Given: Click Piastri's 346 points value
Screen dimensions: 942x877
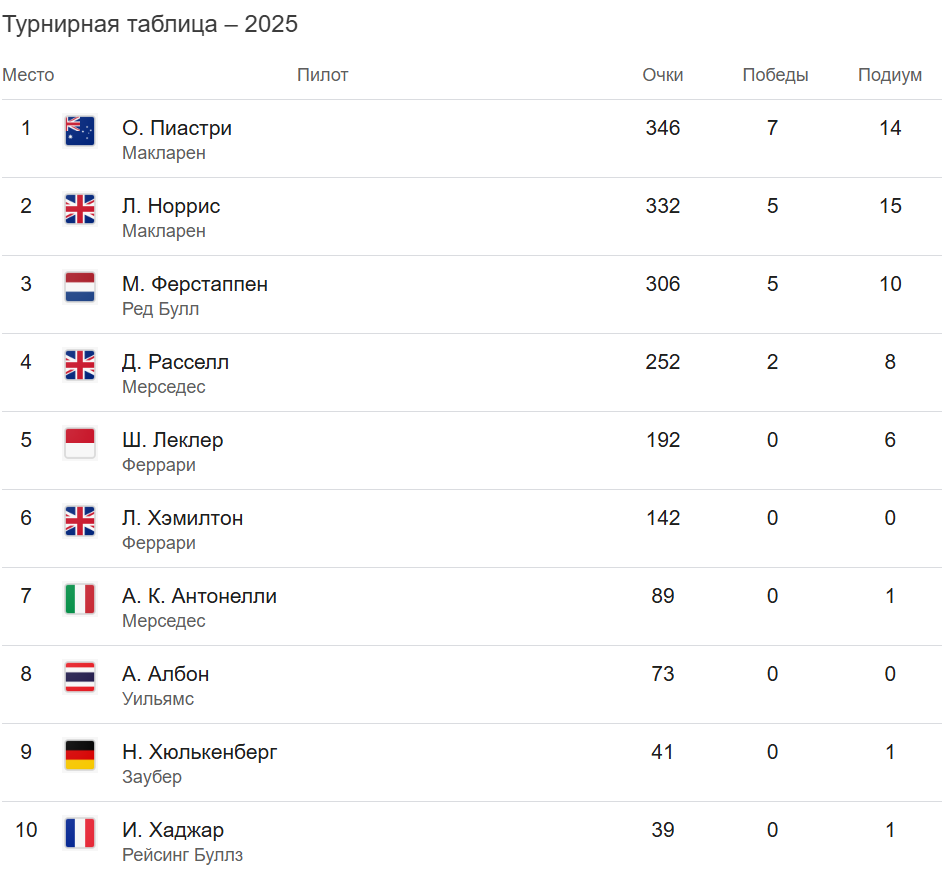Looking at the screenshot, I should [663, 128].
